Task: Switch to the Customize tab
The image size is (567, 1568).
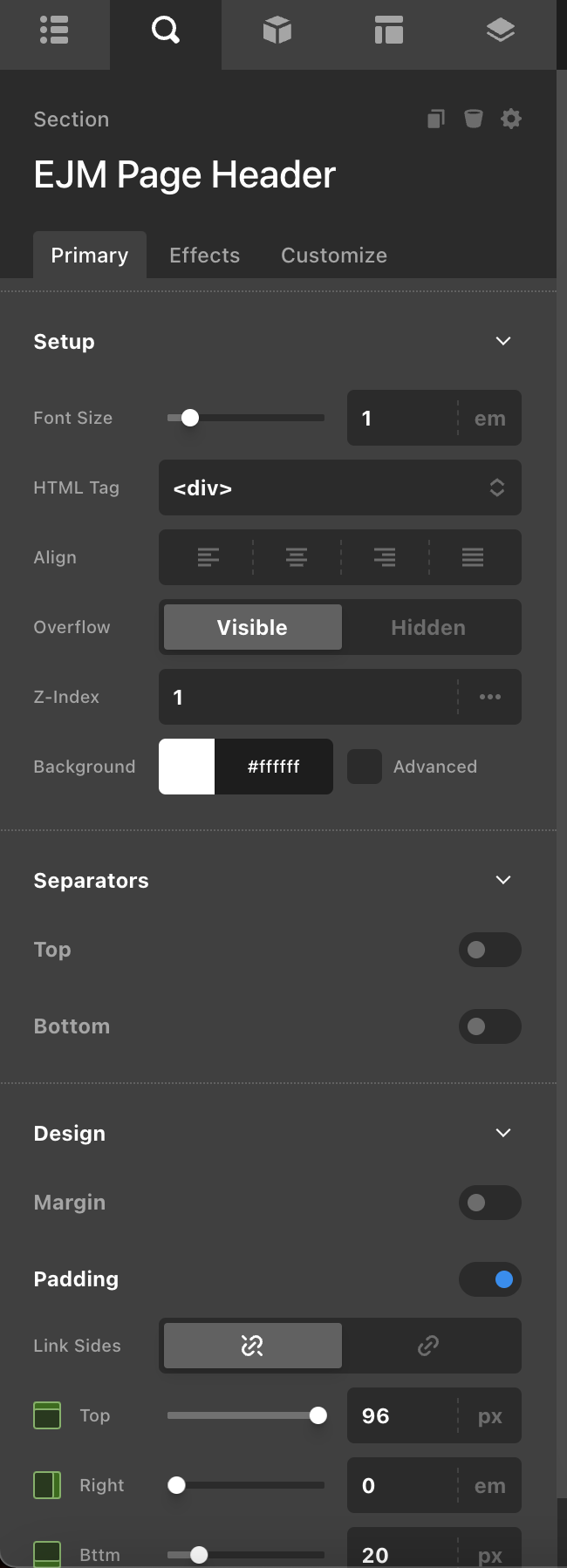Action: (x=333, y=256)
